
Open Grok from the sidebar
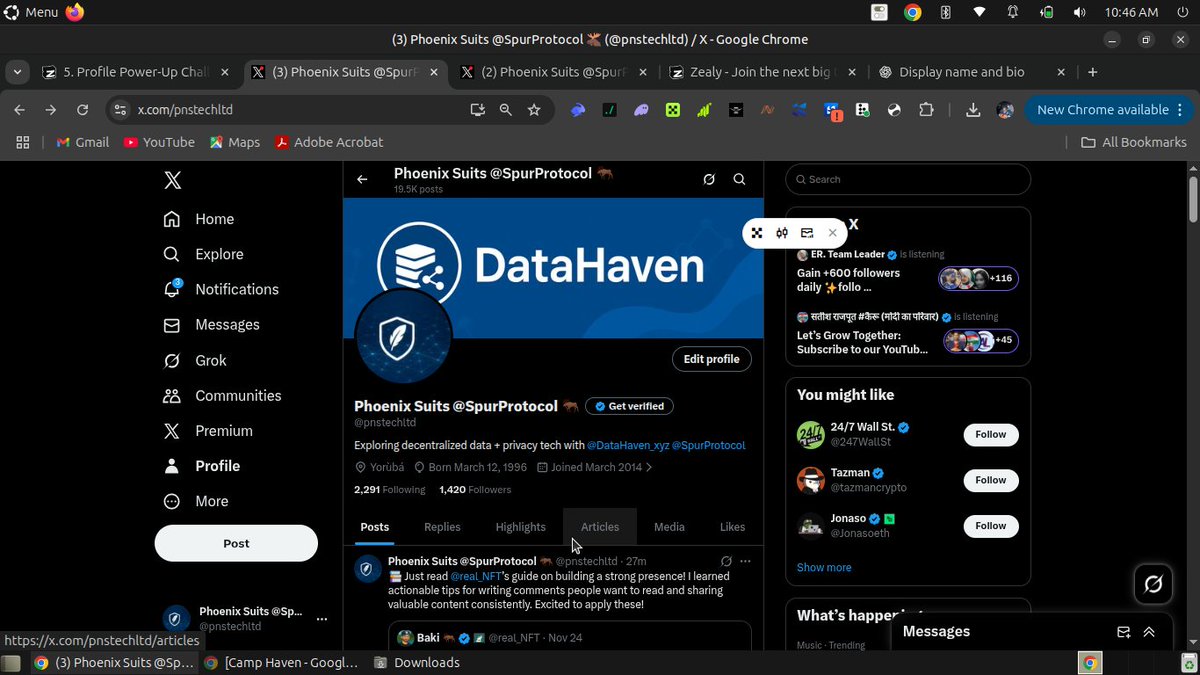pos(194,360)
